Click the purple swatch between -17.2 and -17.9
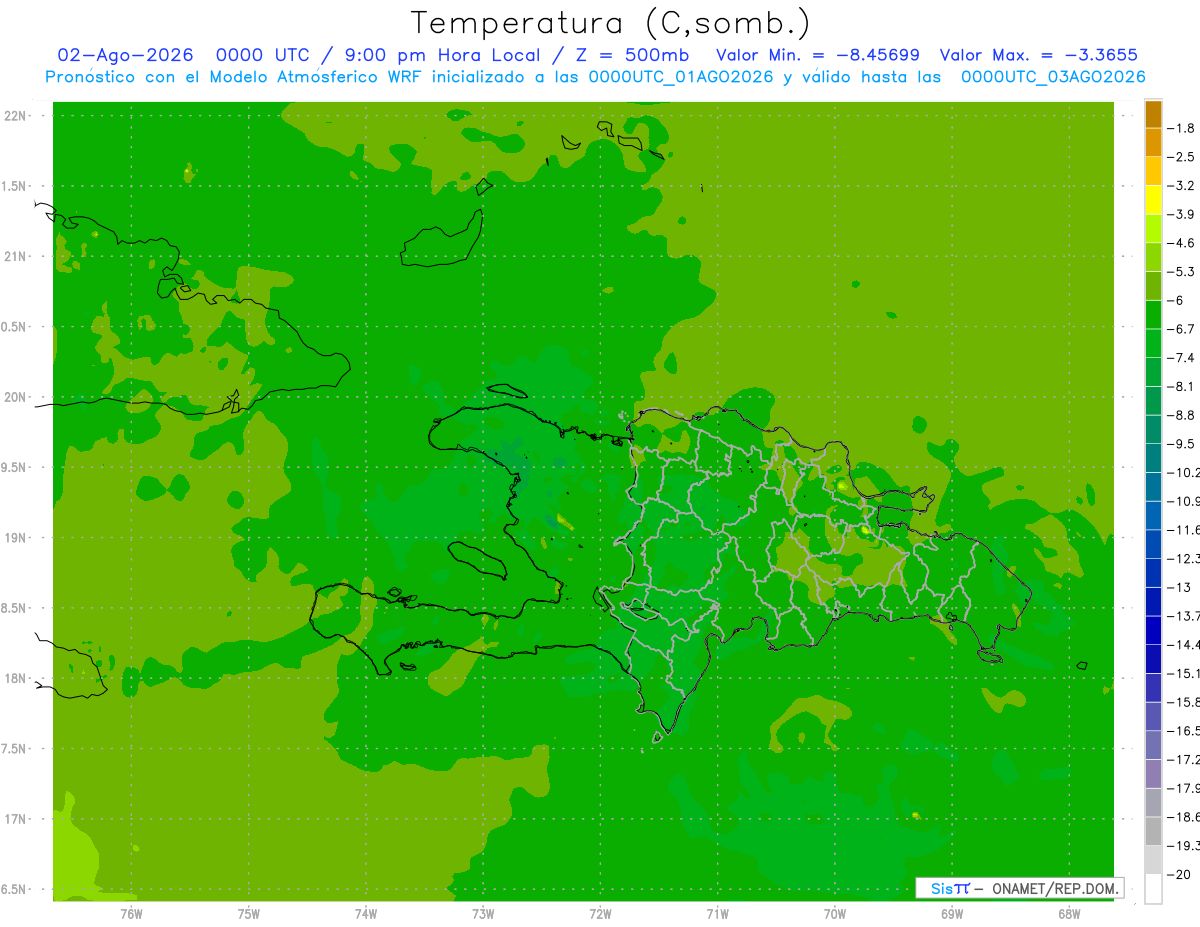1200x927 pixels. tap(1153, 774)
